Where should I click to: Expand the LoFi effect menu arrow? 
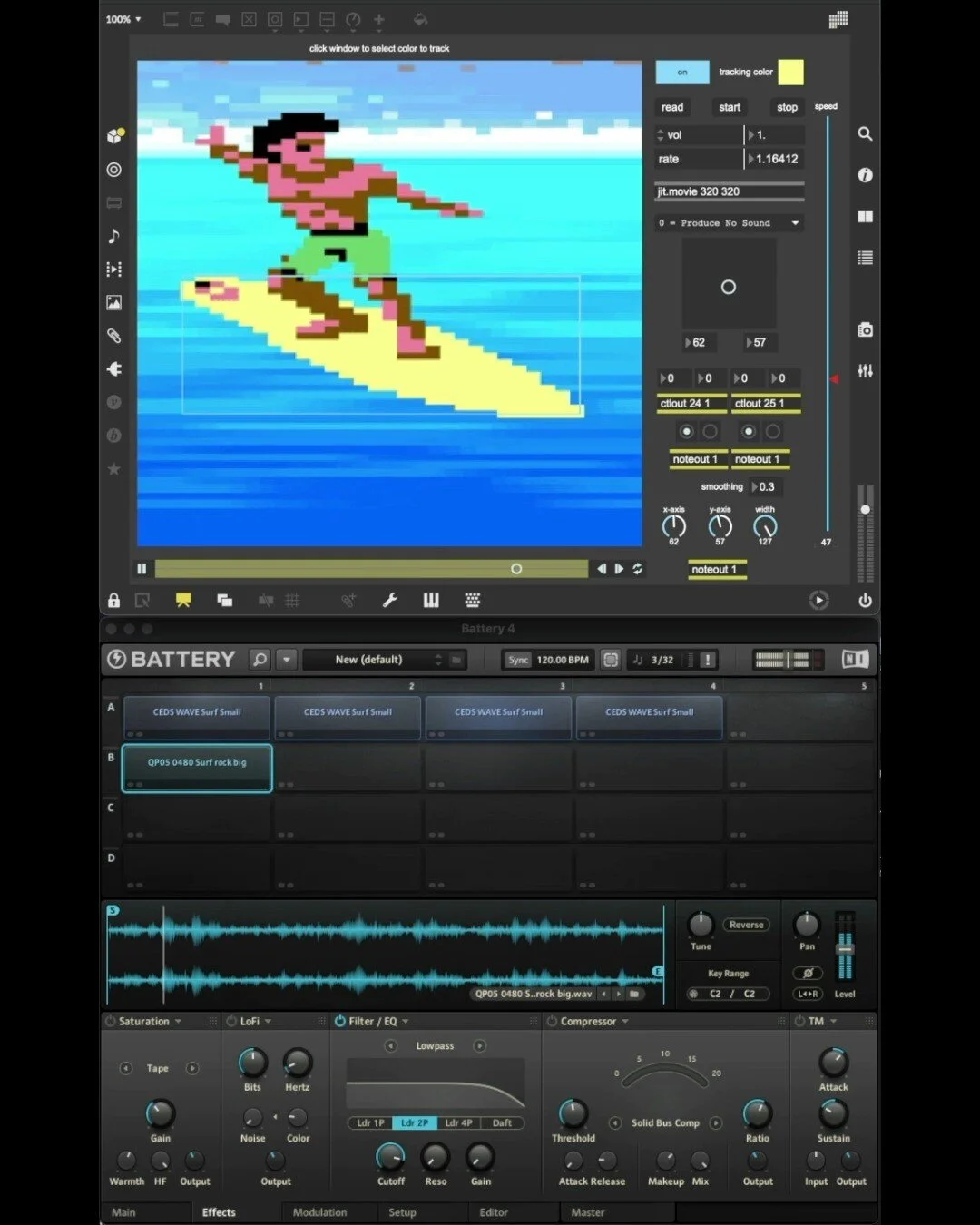coord(268,1022)
